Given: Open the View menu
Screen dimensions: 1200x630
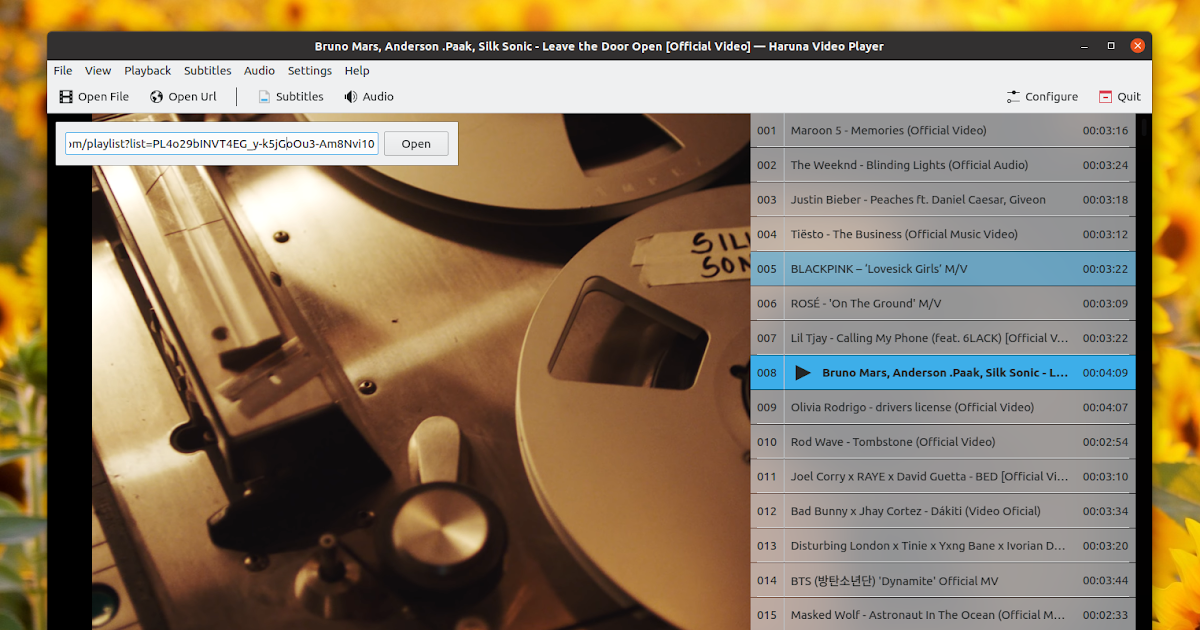Looking at the screenshot, I should coord(97,70).
